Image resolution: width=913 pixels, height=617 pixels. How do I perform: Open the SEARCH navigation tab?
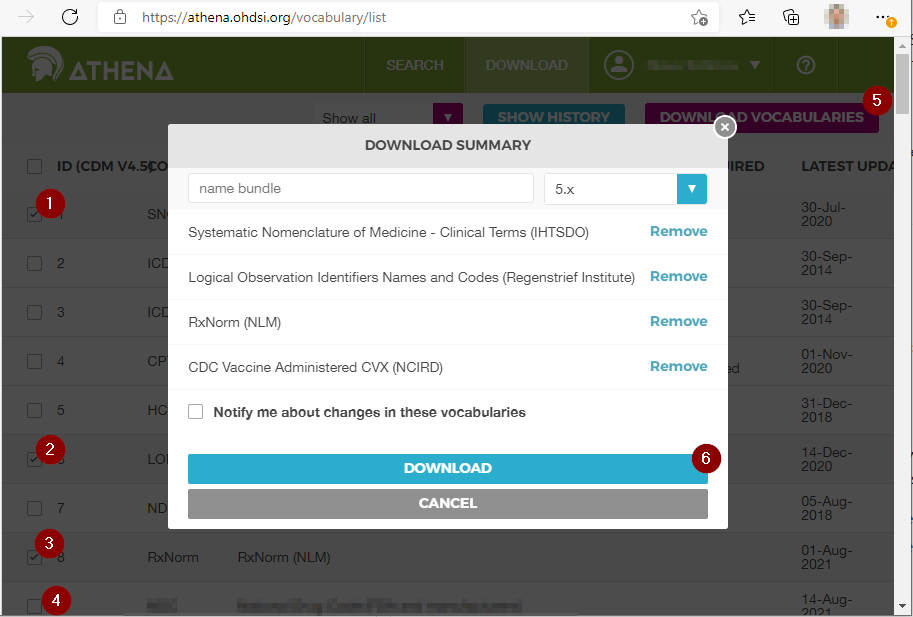[415, 65]
